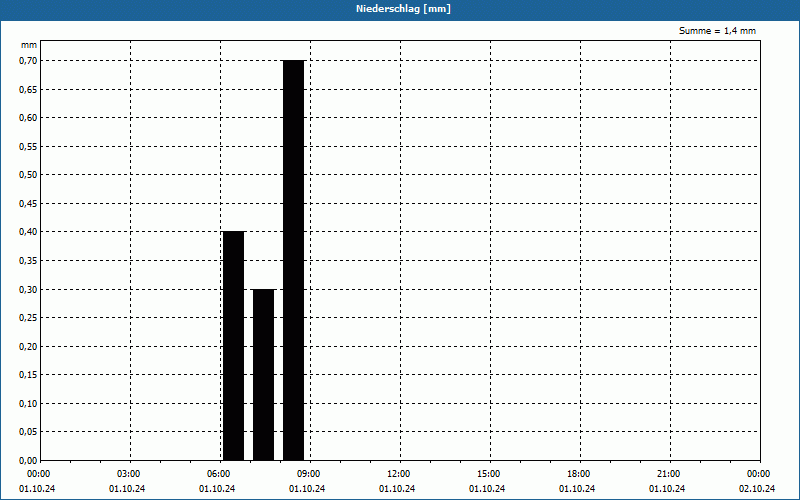800x500 pixels.
Task: Click the y-axis value '0,70'
Action: 28,61
